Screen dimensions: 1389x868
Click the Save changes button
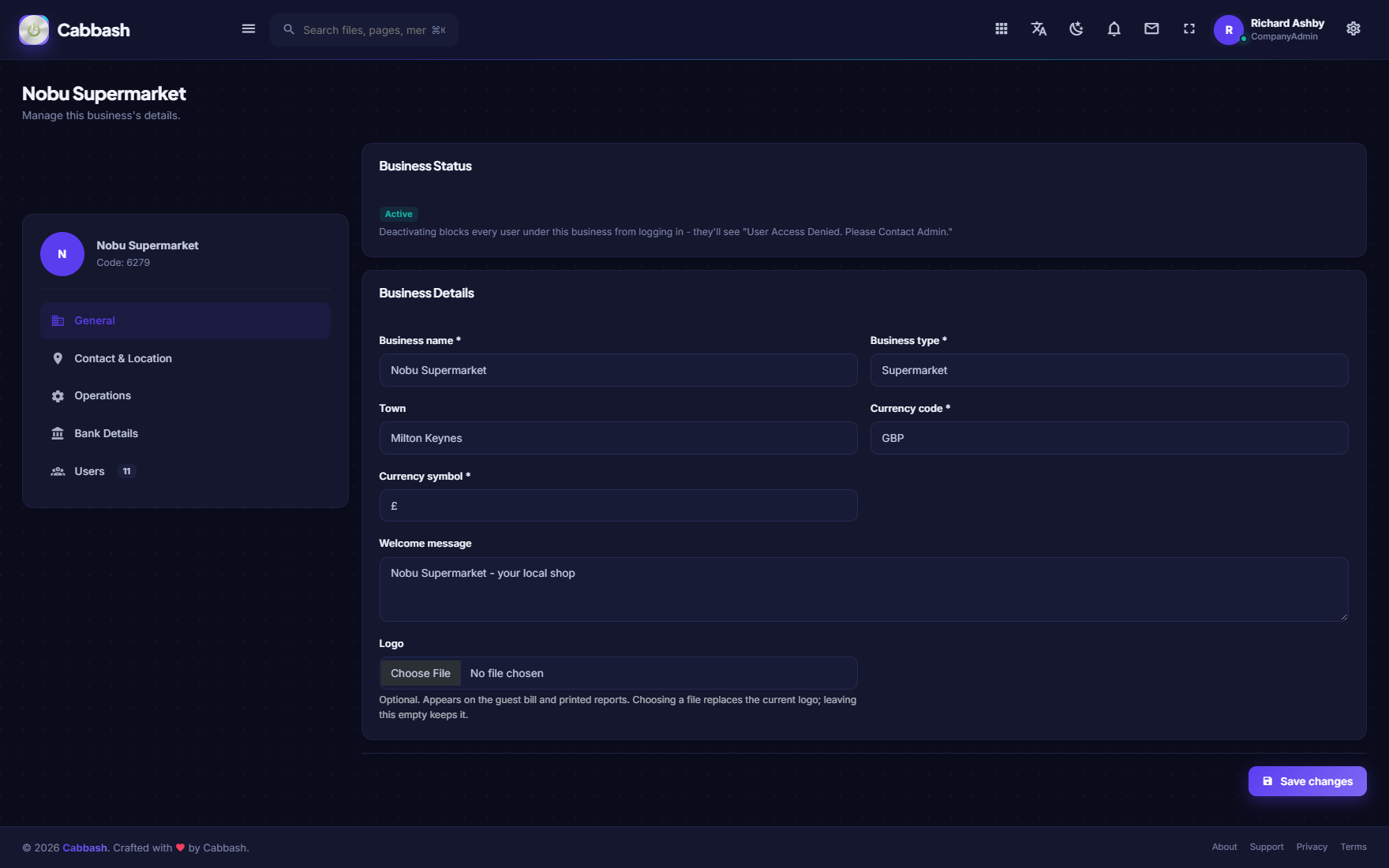pyautogui.click(x=1307, y=781)
